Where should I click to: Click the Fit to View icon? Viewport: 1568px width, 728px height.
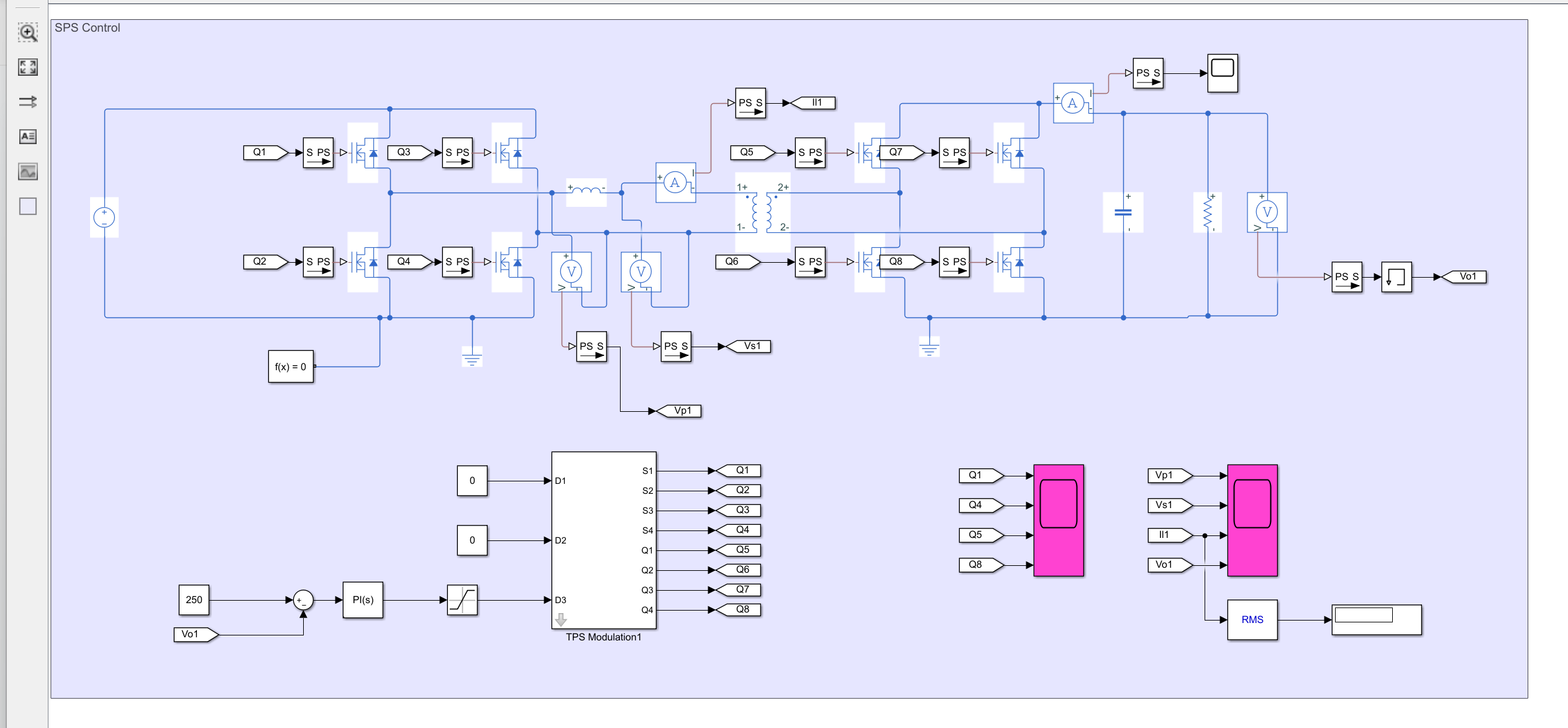(x=28, y=67)
